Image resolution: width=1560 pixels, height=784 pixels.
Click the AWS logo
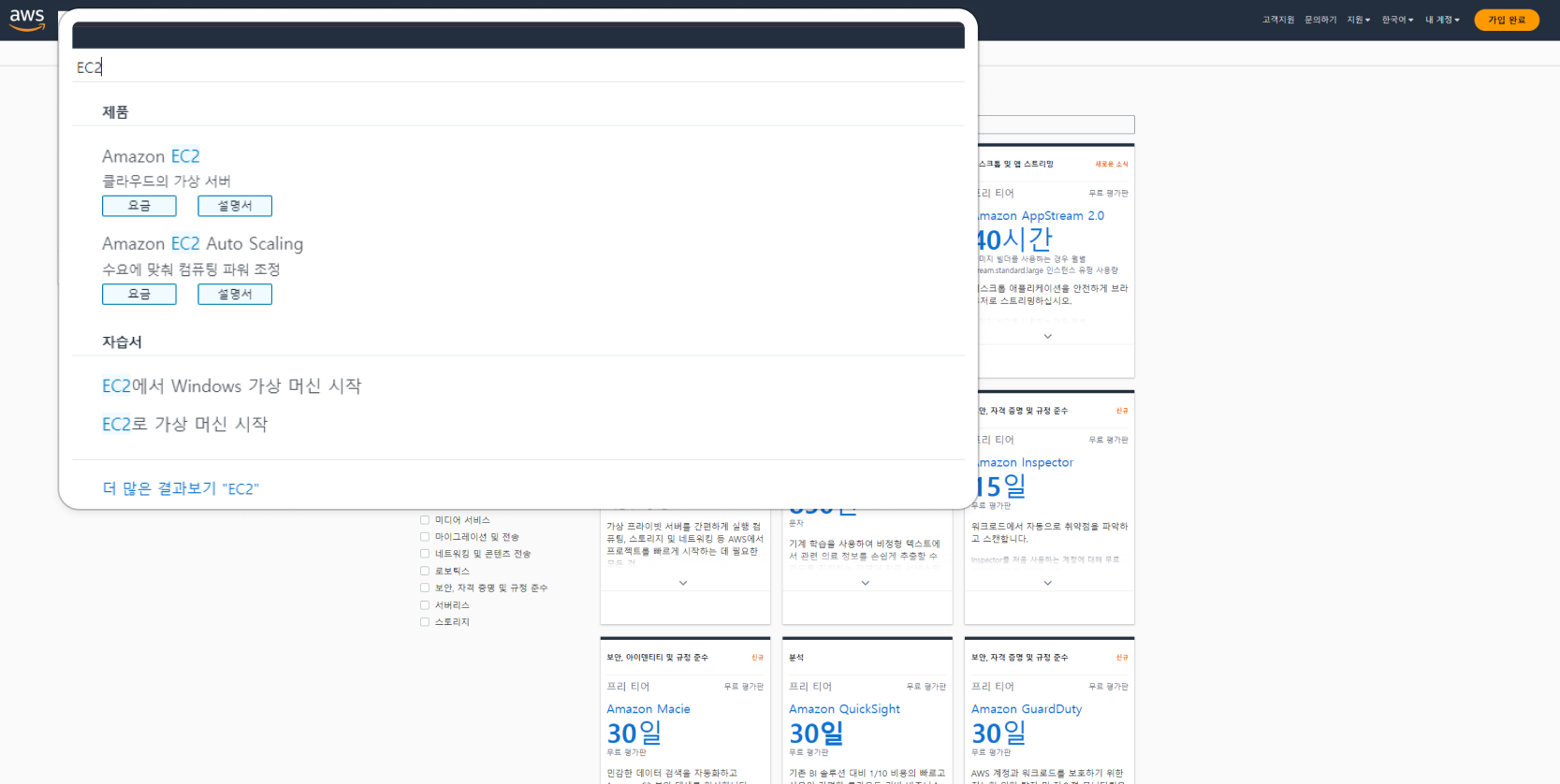tap(27, 20)
